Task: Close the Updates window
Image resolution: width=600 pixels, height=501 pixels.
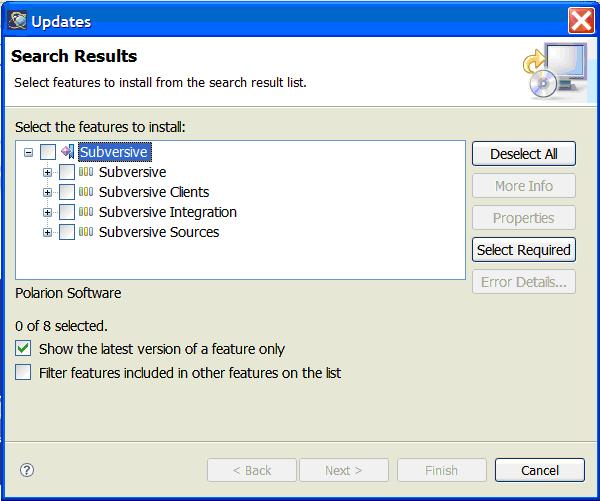Action: (x=581, y=20)
